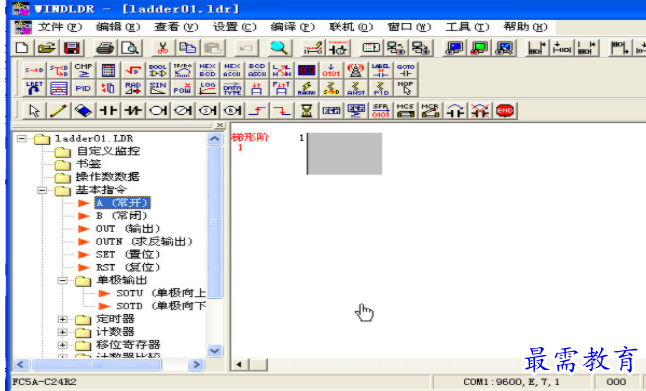Screen dimensions: 646x391
Task: Select OUT (输出) instruction in tree
Action: click(x=128, y=229)
